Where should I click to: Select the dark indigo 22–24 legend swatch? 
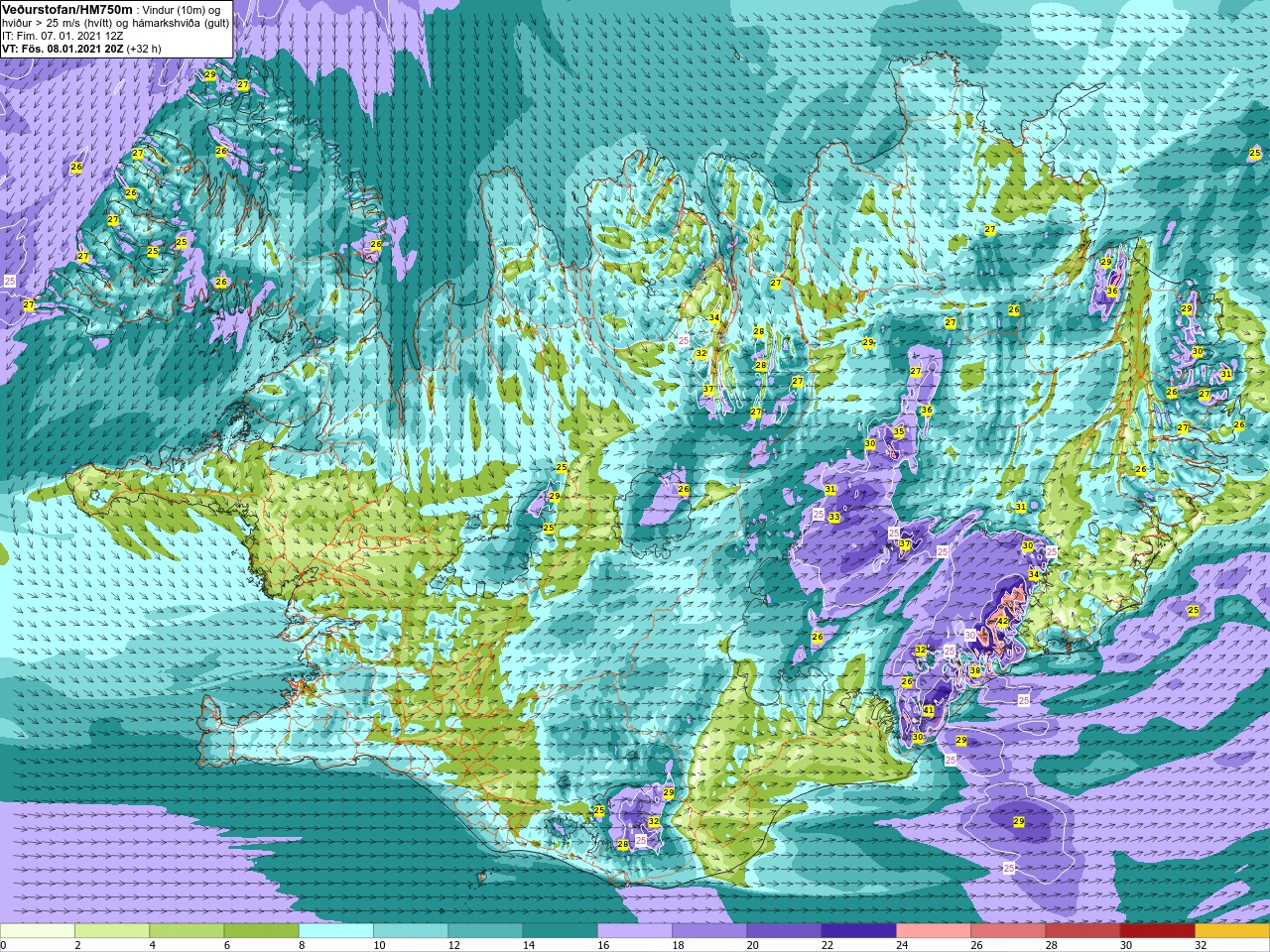[858, 931]
